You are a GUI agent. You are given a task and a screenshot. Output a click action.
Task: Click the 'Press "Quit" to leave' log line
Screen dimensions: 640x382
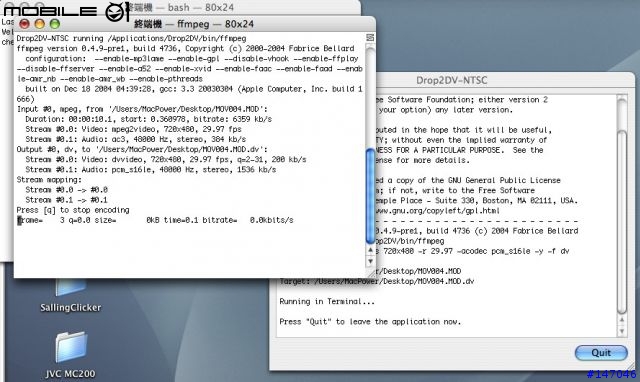point(370,322)
